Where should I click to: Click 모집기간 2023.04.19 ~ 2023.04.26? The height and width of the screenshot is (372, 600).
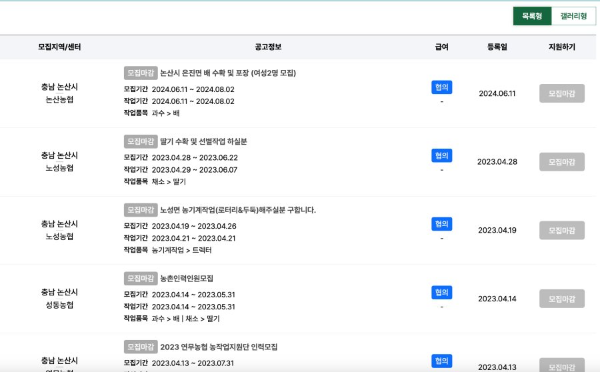tap(194, 226)
